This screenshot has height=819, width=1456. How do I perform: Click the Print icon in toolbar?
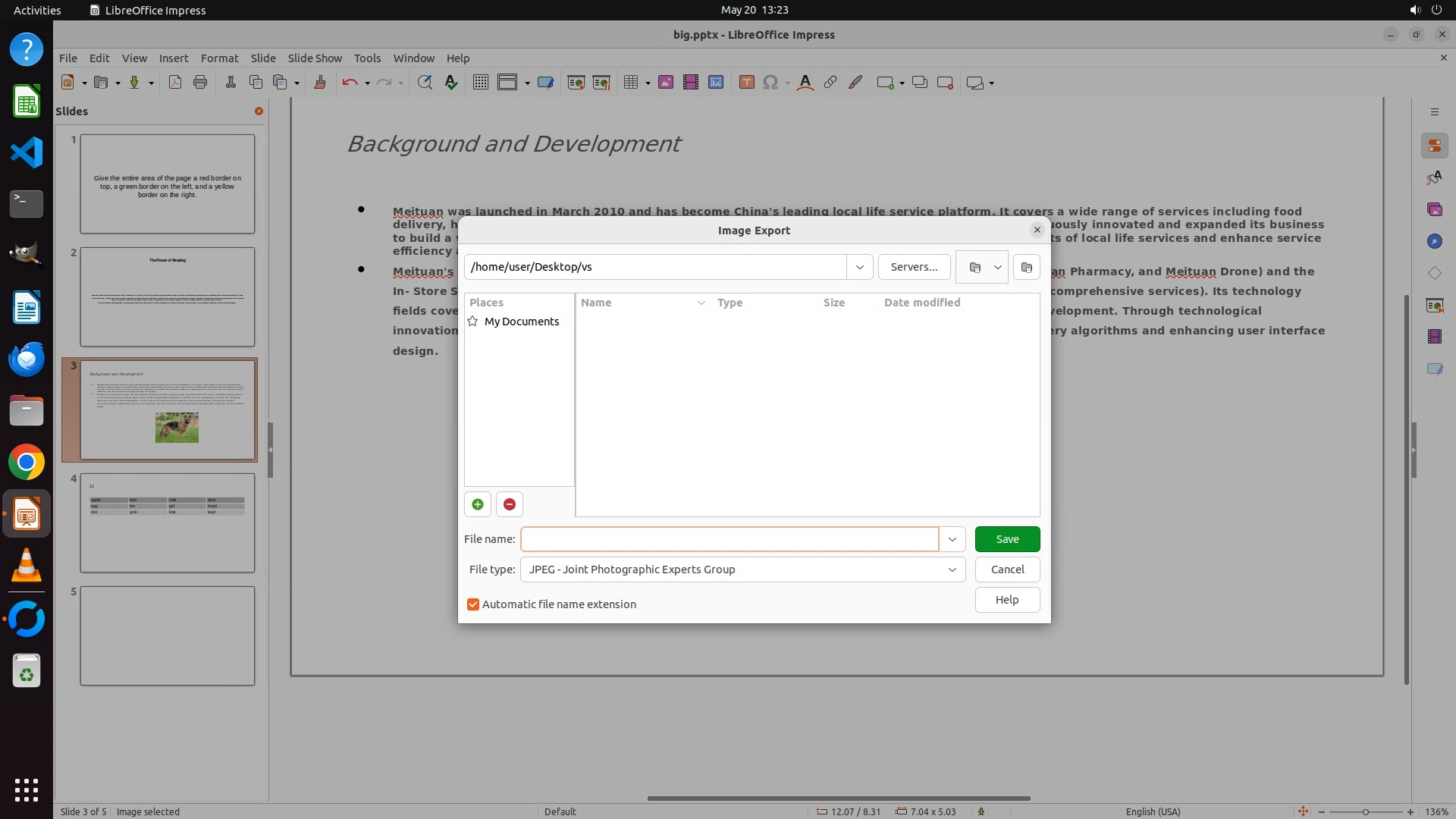coord(200,83)
